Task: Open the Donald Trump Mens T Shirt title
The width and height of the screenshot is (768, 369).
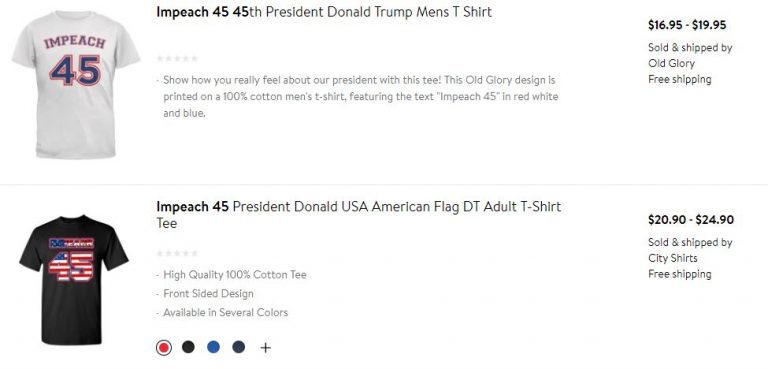Action: pos(324,12)
